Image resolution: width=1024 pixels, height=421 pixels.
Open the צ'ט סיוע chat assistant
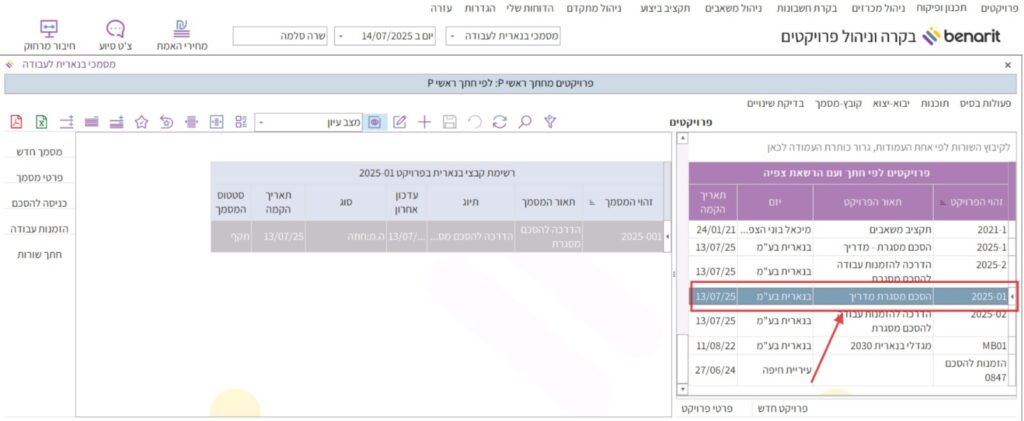(x=115, y=36)
